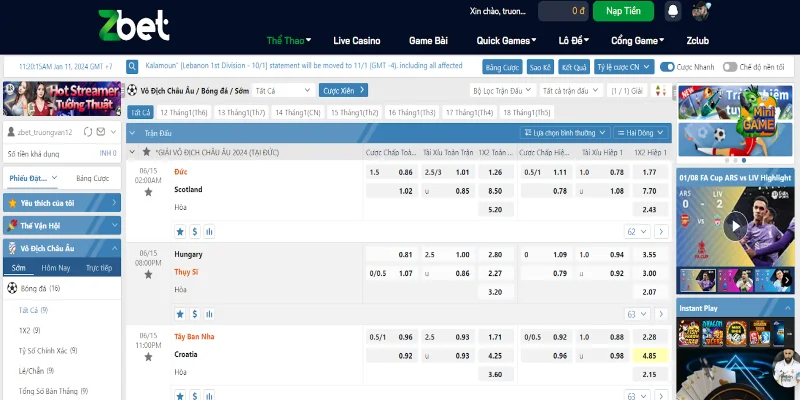Click the search magnifier icon beside announcement
800x400 pixels.
click(131, 66)
